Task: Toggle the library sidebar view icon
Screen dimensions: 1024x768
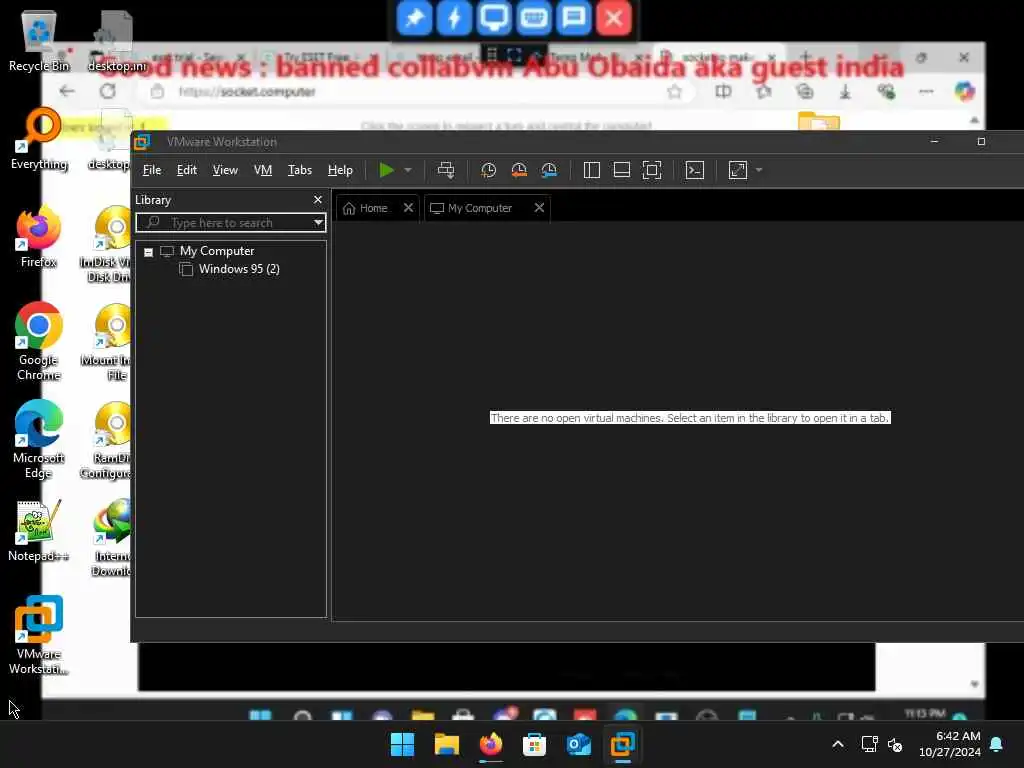Action: coord(592,170)
